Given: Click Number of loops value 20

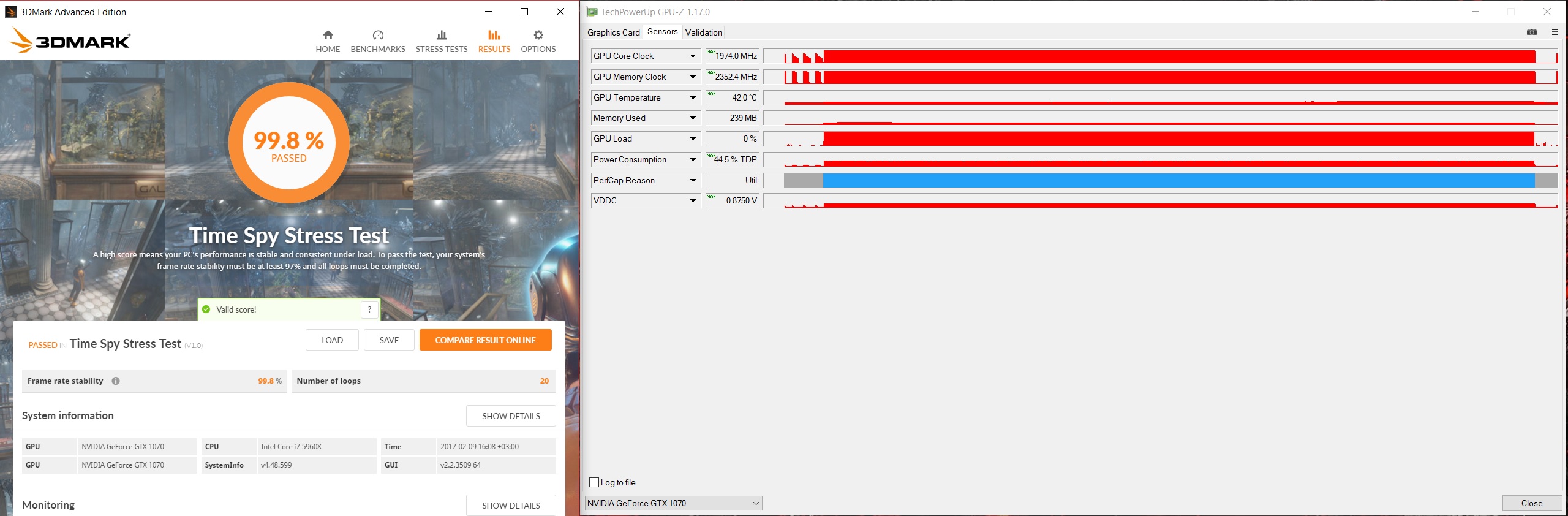Looking at the screenshot, I should [544, 381].
